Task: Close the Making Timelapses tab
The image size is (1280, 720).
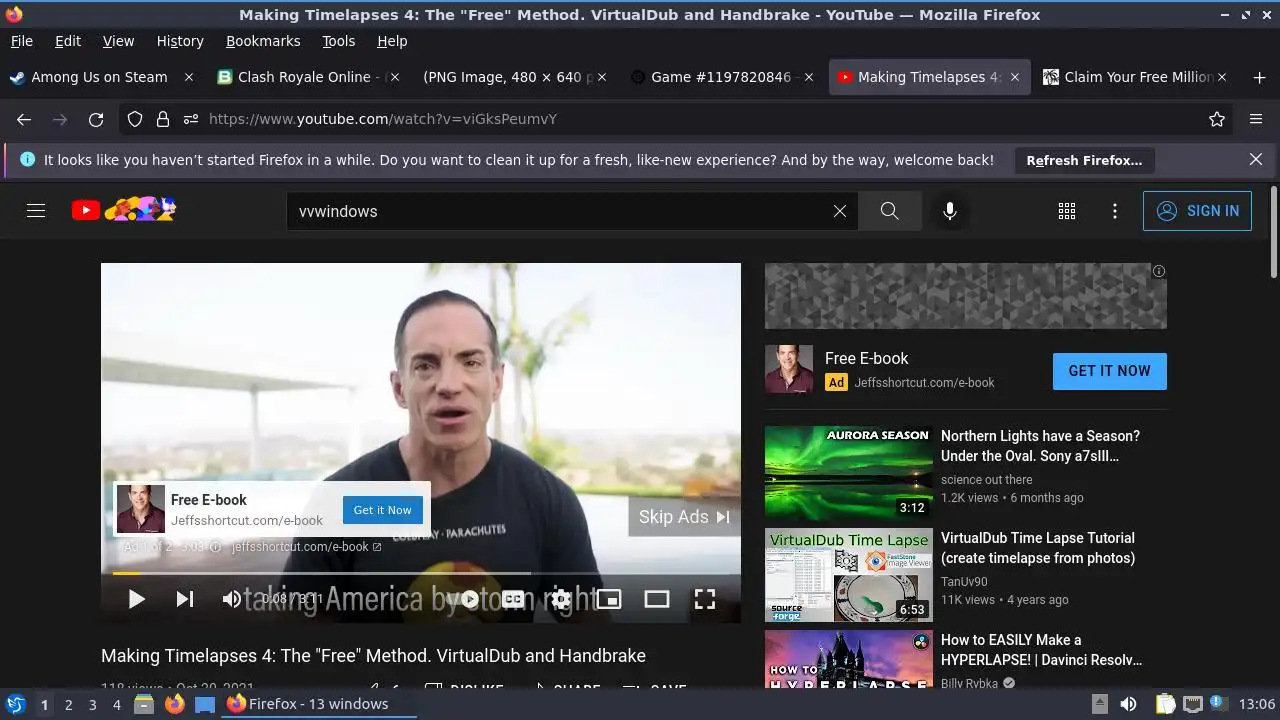Action: 1015,77
